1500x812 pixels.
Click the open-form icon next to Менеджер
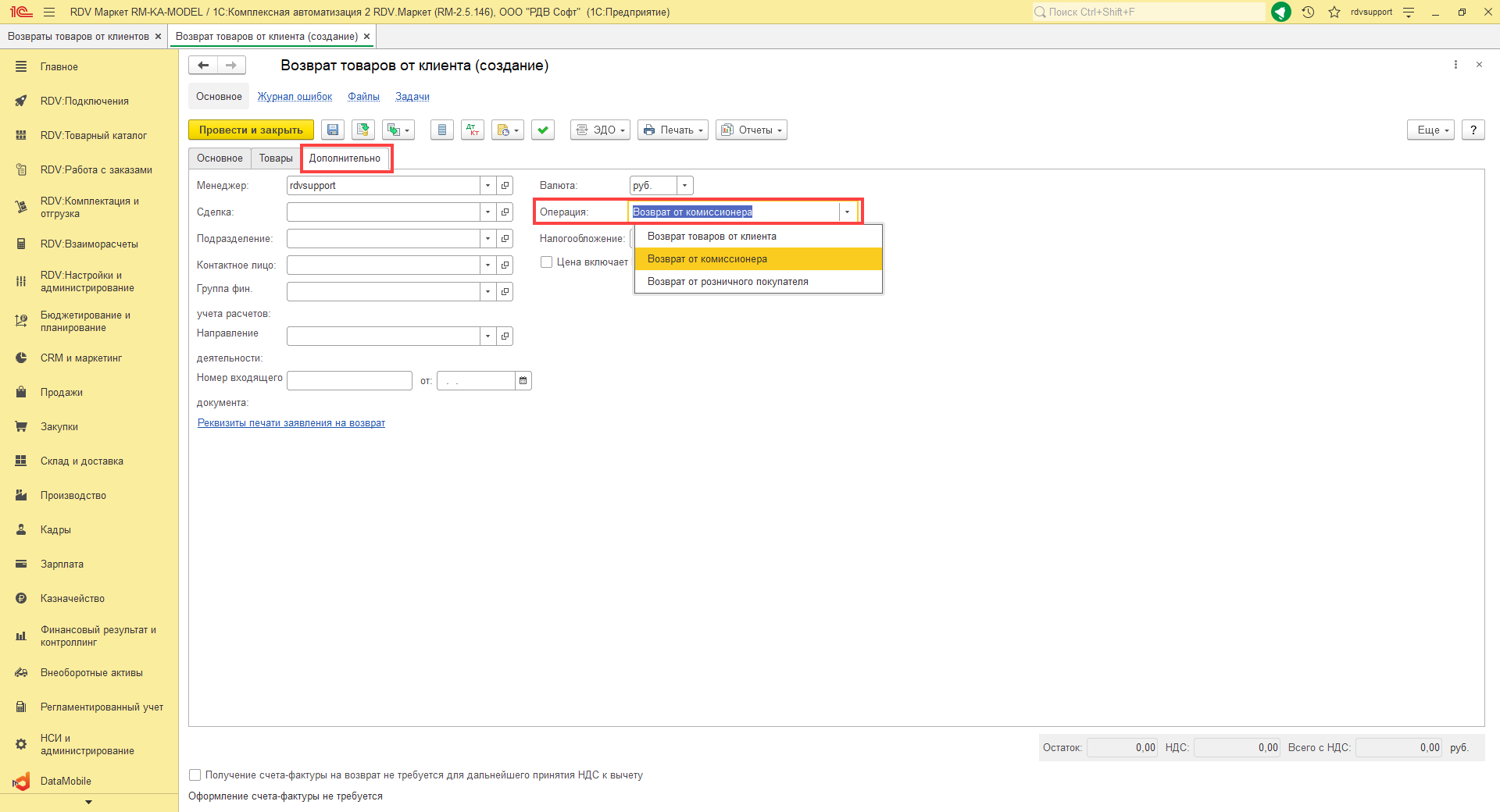pos(505,186)
